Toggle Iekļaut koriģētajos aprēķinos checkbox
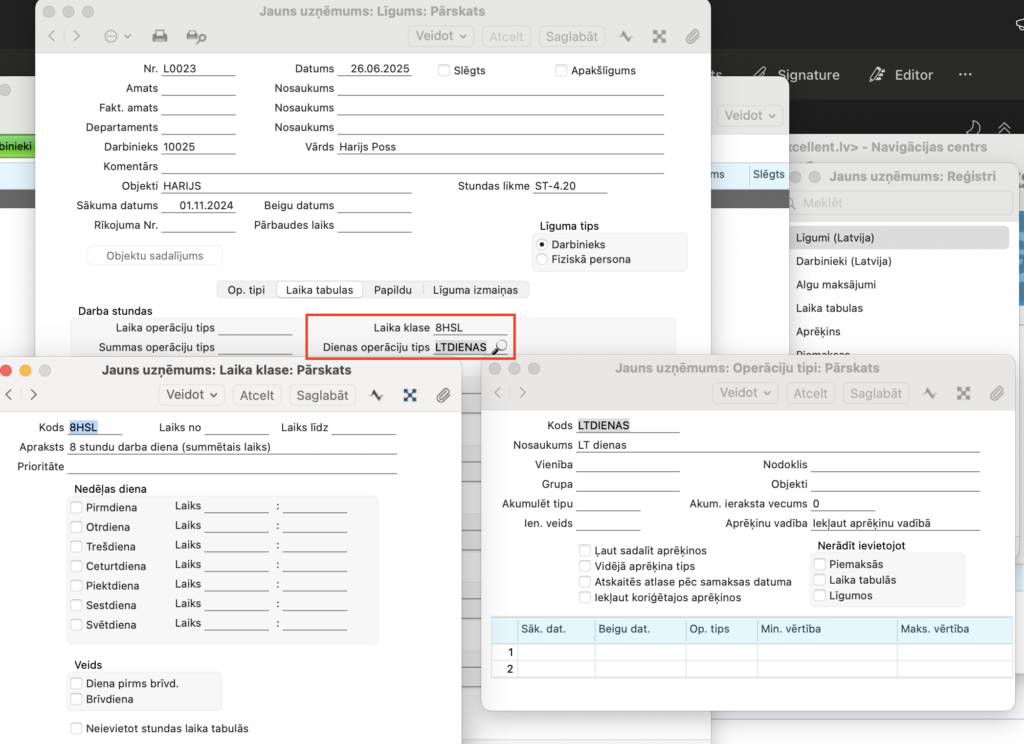 (585, 598)
